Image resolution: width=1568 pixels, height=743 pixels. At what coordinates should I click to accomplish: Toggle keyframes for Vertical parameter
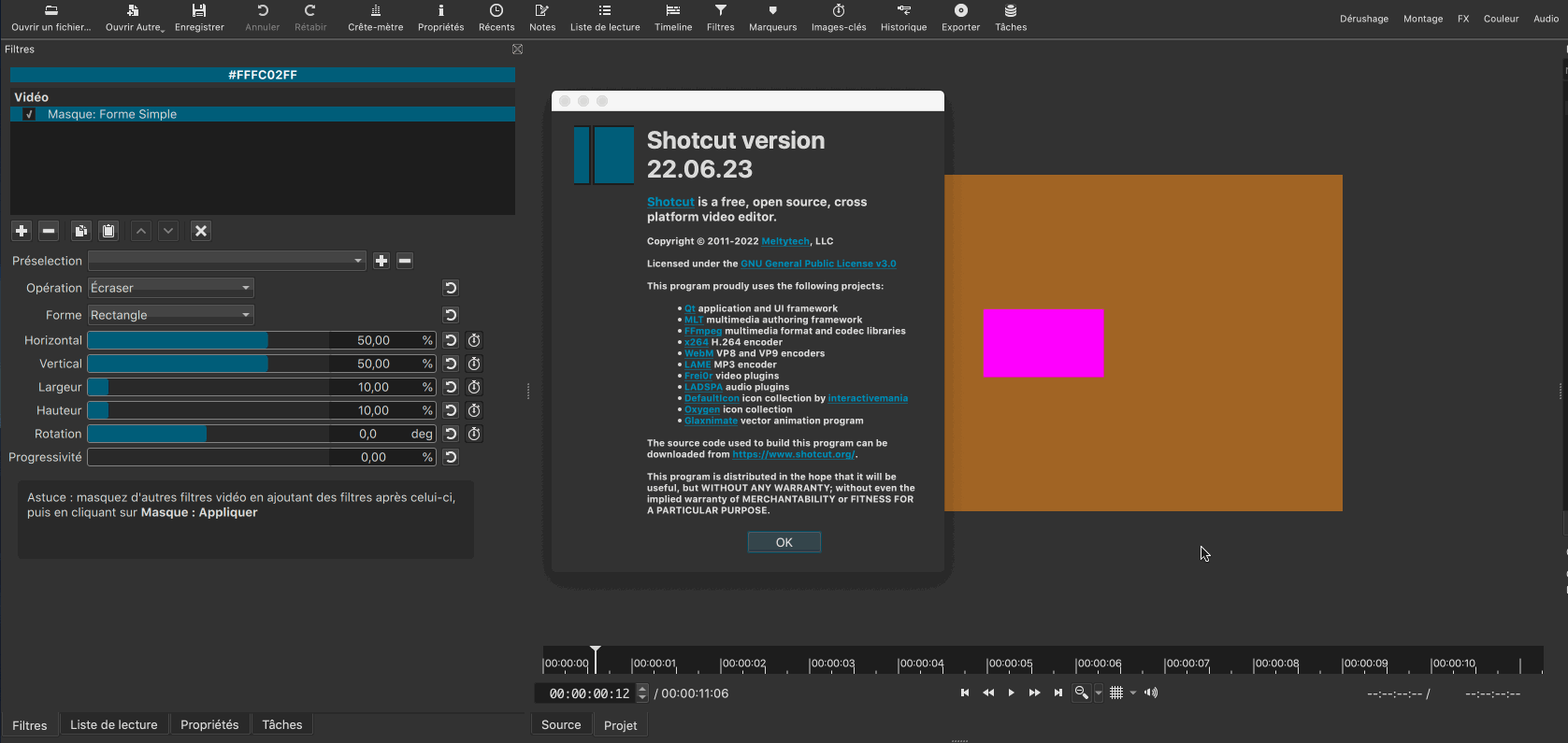(474, 364)
